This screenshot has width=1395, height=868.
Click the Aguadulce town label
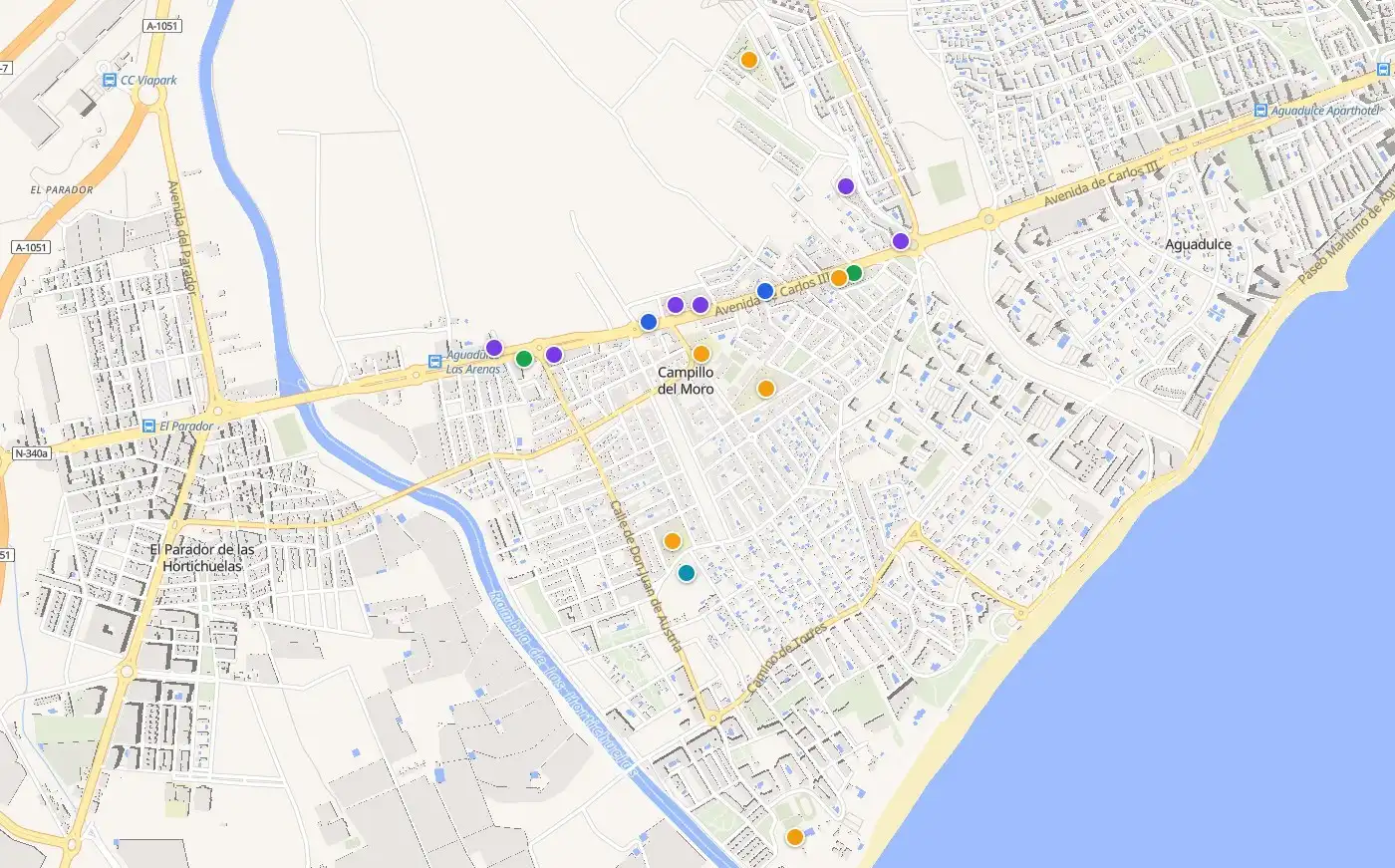point(1199,244)
